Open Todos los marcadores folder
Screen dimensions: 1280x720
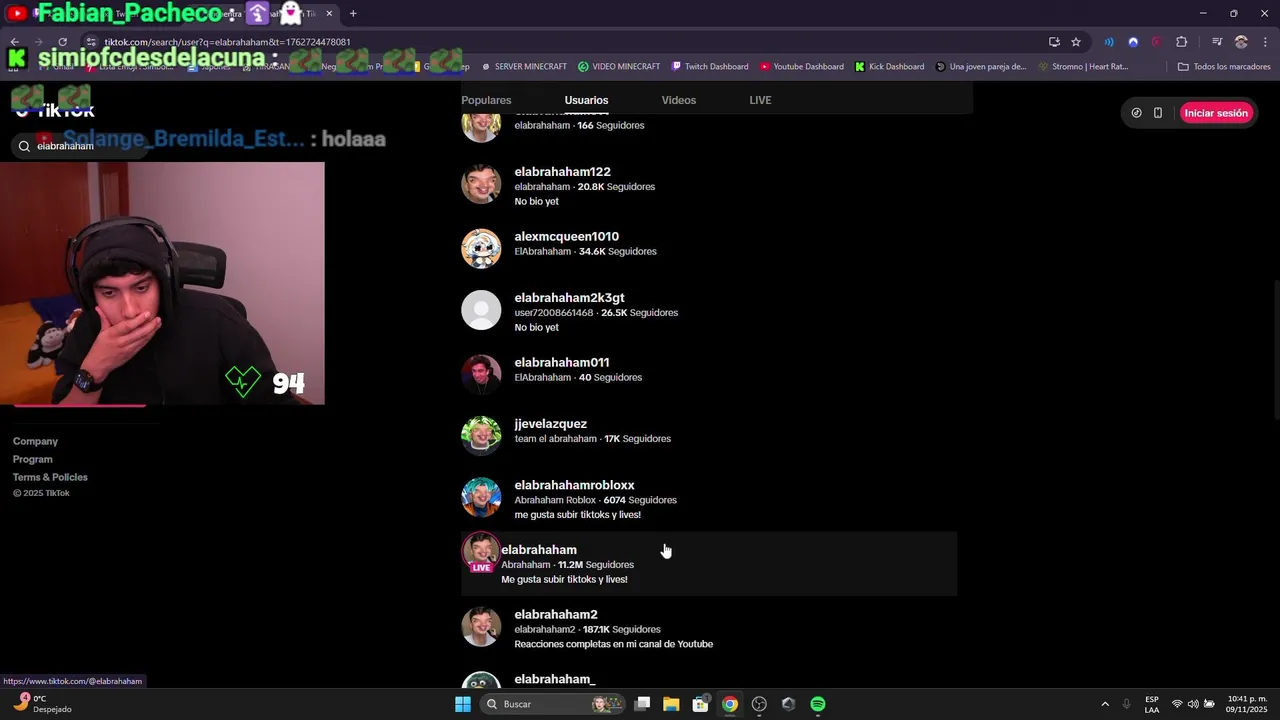1224,67
